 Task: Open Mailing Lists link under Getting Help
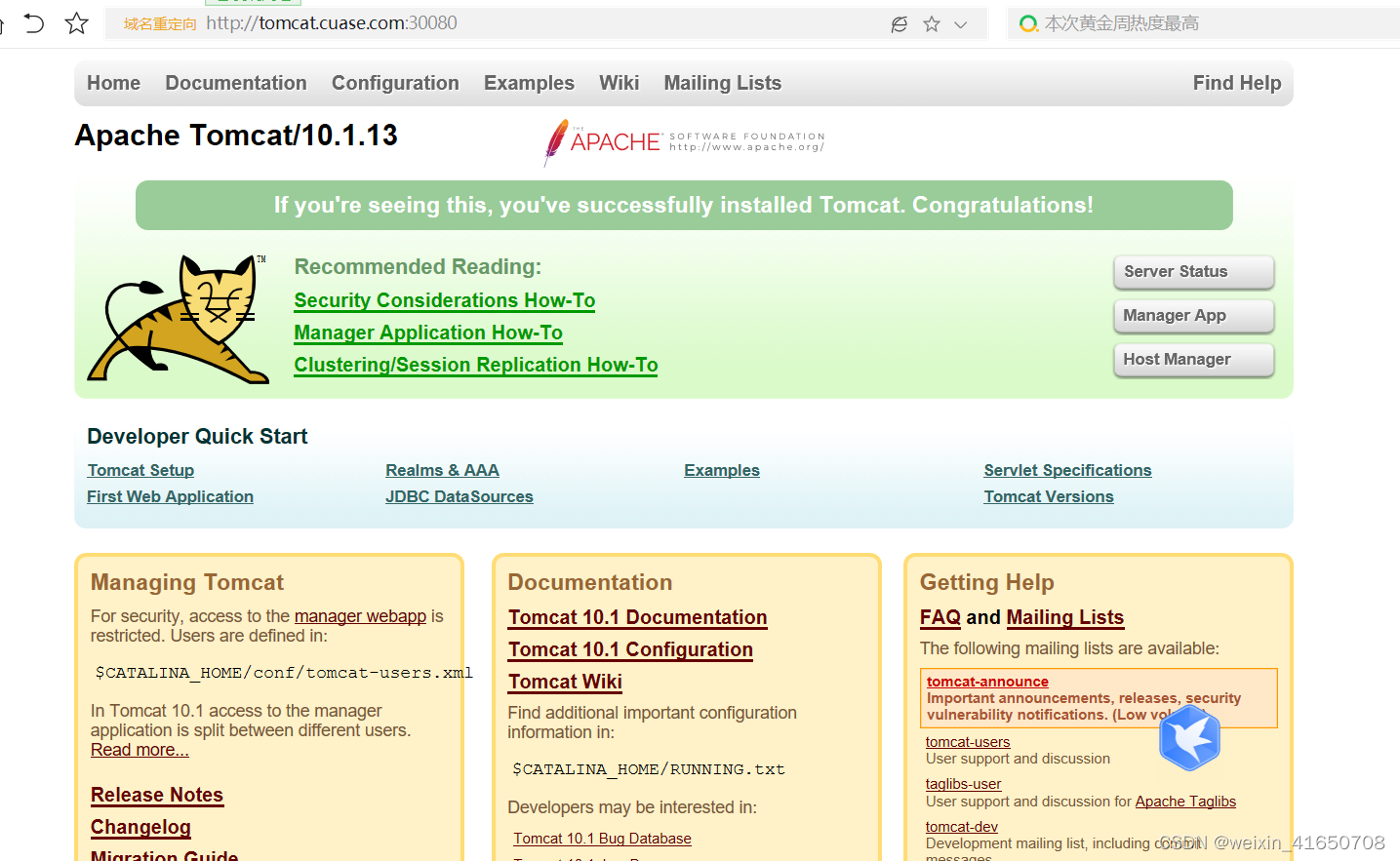1065,618
